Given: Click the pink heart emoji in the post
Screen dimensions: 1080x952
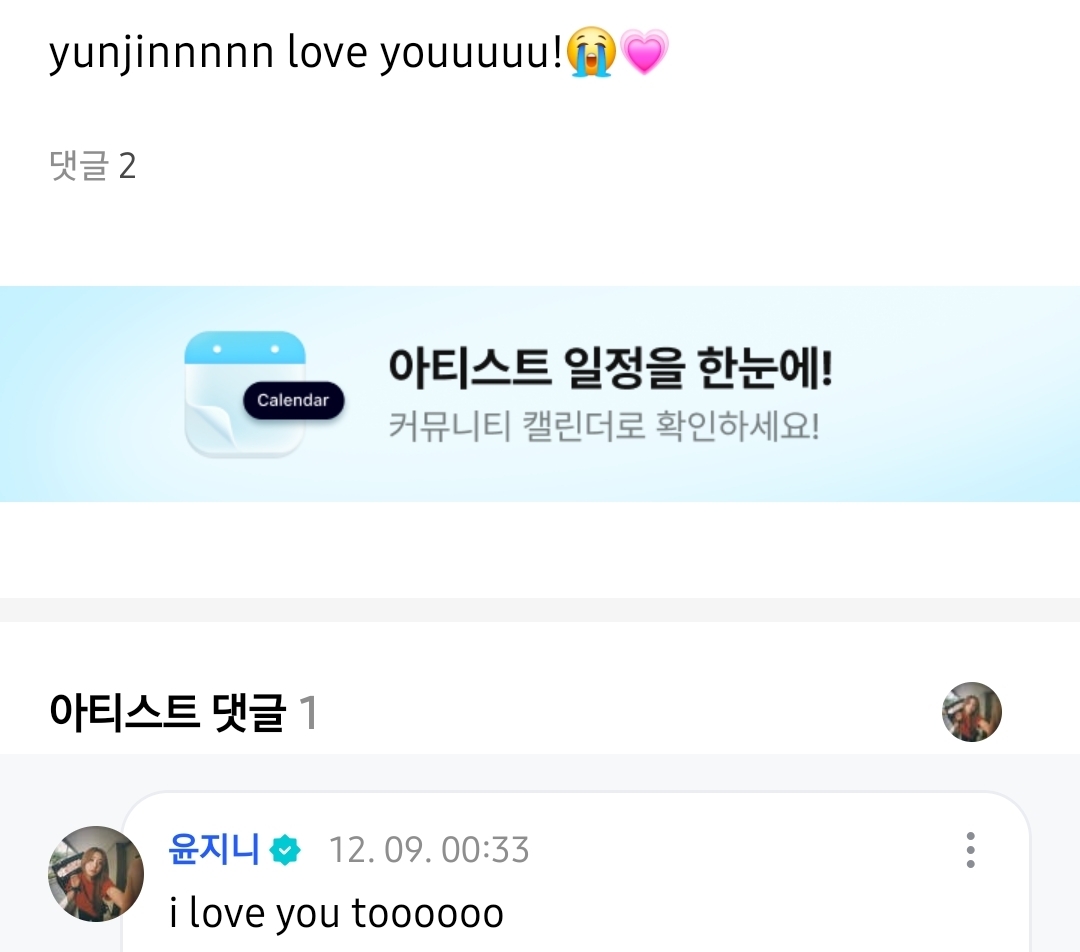Looking at the screenshot, I should click(x=644, y=53).
